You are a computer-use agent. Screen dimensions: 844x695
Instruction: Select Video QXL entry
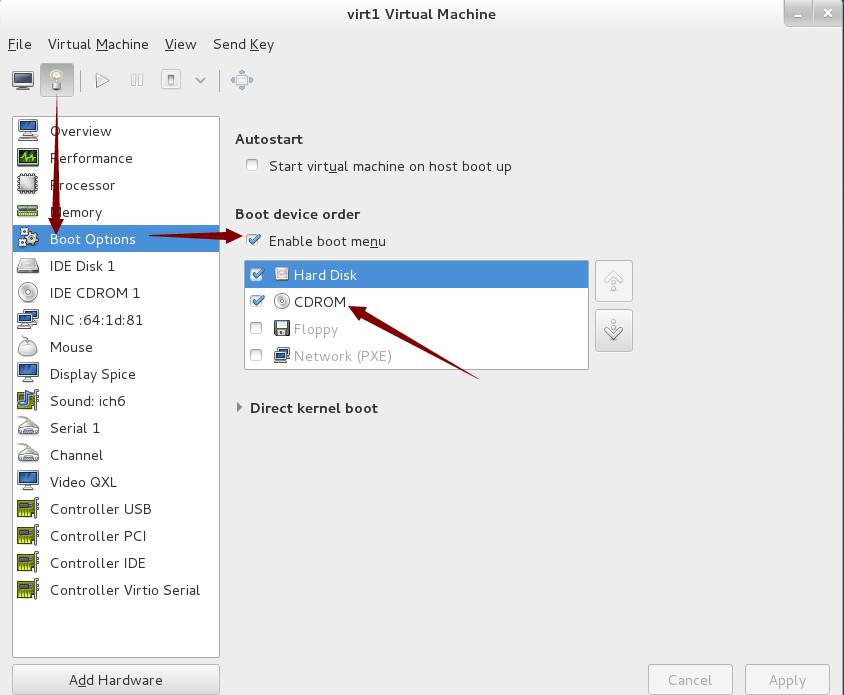[116, 481]
